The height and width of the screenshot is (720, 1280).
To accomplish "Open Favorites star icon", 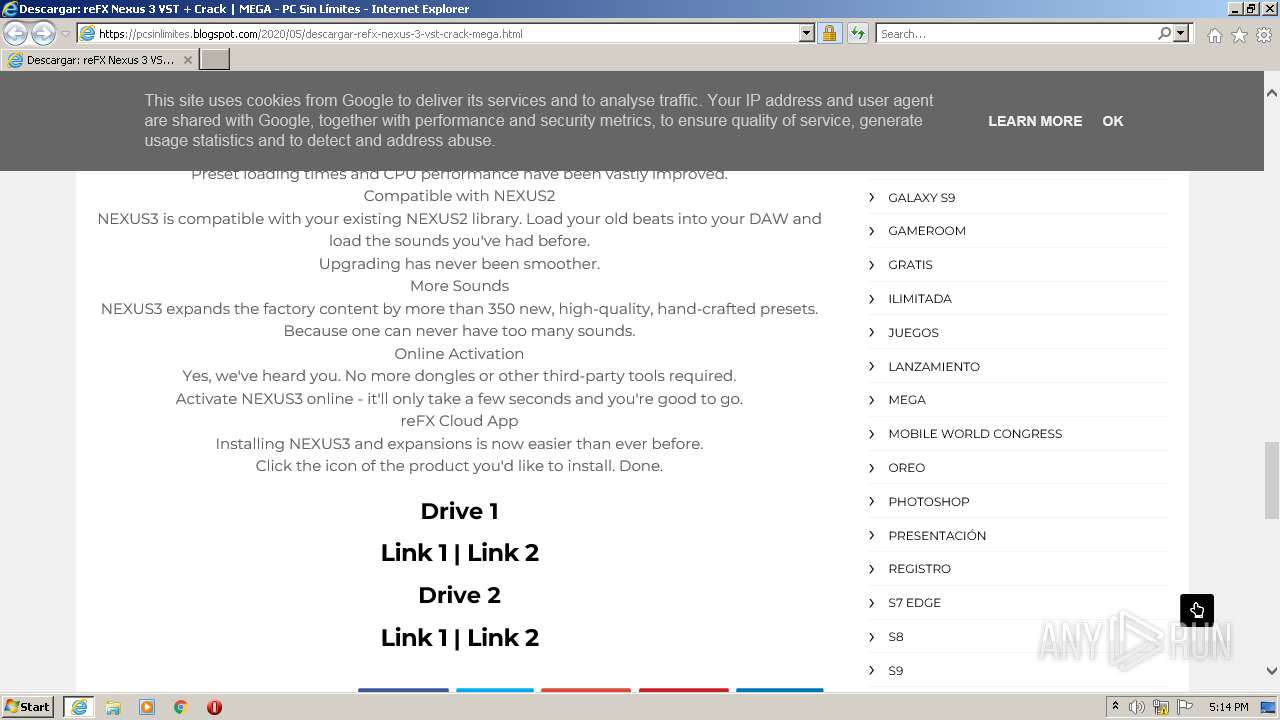I will [x=1239, y=35].
